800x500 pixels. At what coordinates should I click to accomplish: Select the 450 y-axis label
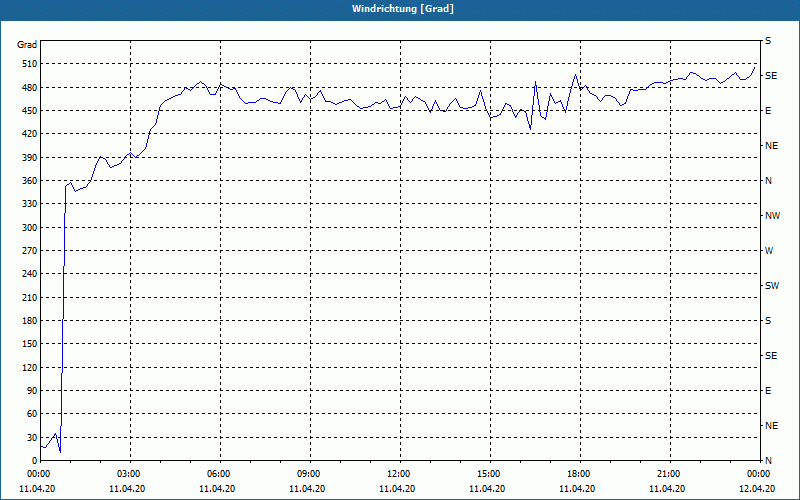click(30, 111)
